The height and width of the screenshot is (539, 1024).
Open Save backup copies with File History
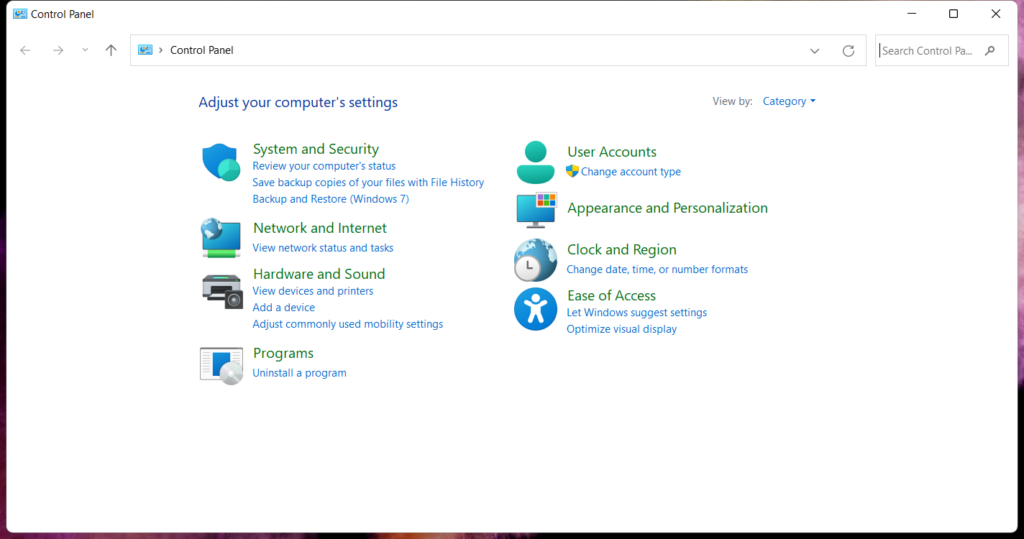(368, 182)
